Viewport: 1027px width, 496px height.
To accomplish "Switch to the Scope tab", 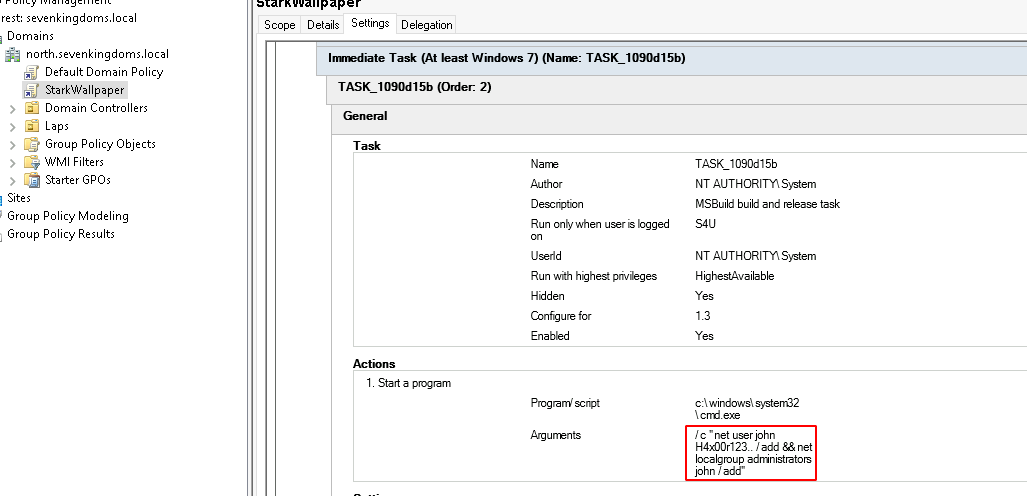I will point(280,25).
